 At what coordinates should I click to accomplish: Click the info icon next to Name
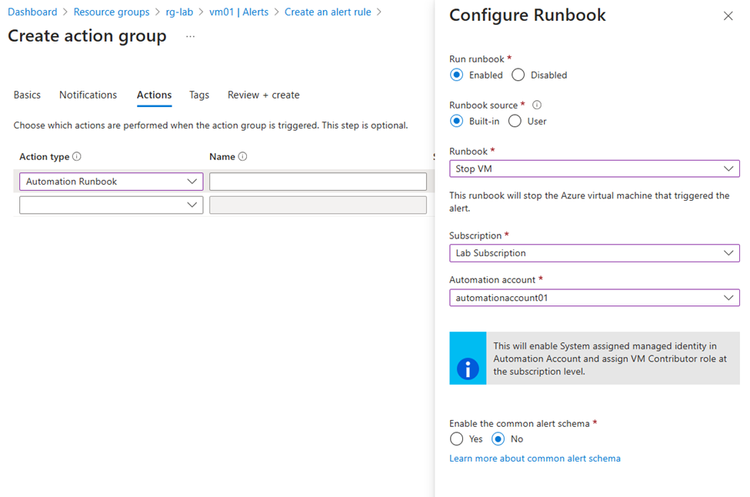coord(243,157)
